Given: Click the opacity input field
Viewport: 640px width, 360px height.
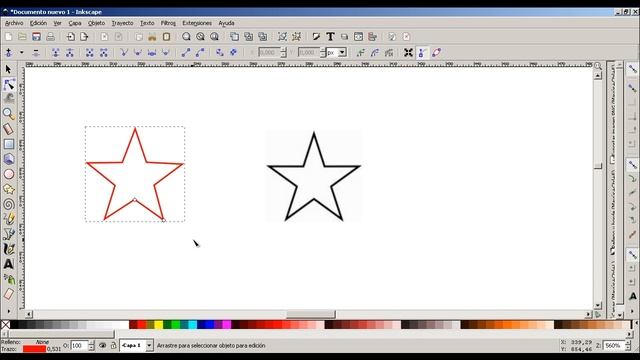Looking at the screenshot, I should coord(79,346).
